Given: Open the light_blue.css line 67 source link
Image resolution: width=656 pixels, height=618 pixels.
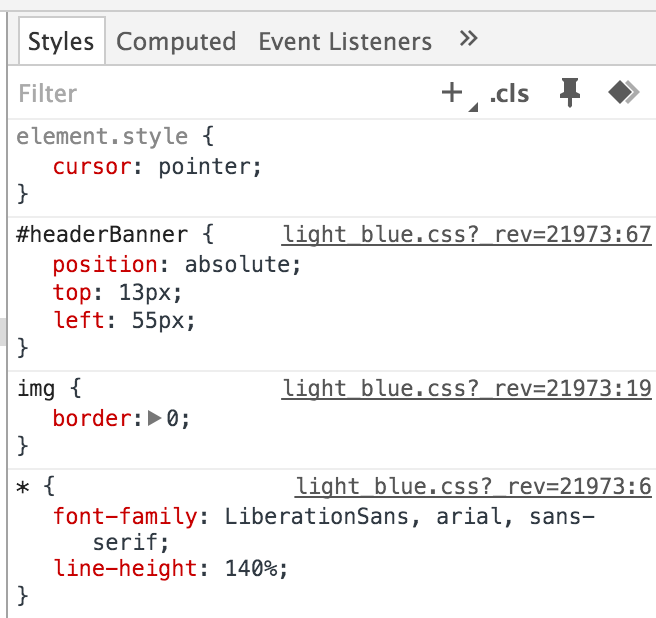Looking at the screenshot, I should 467,235.
